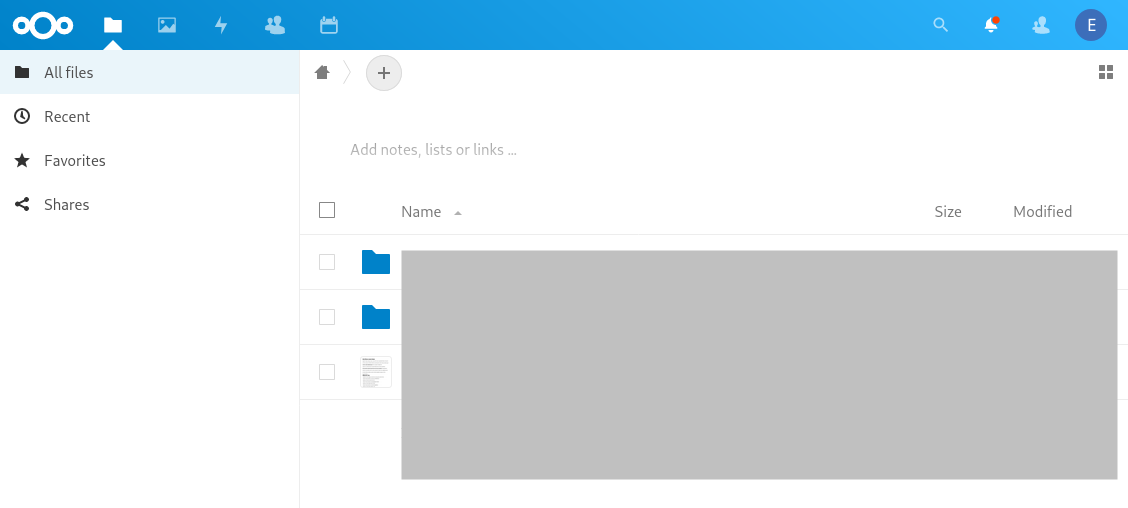Tick the first folder row checkbox
This screenshot has width=1128, height=508.
pos(327,262)
